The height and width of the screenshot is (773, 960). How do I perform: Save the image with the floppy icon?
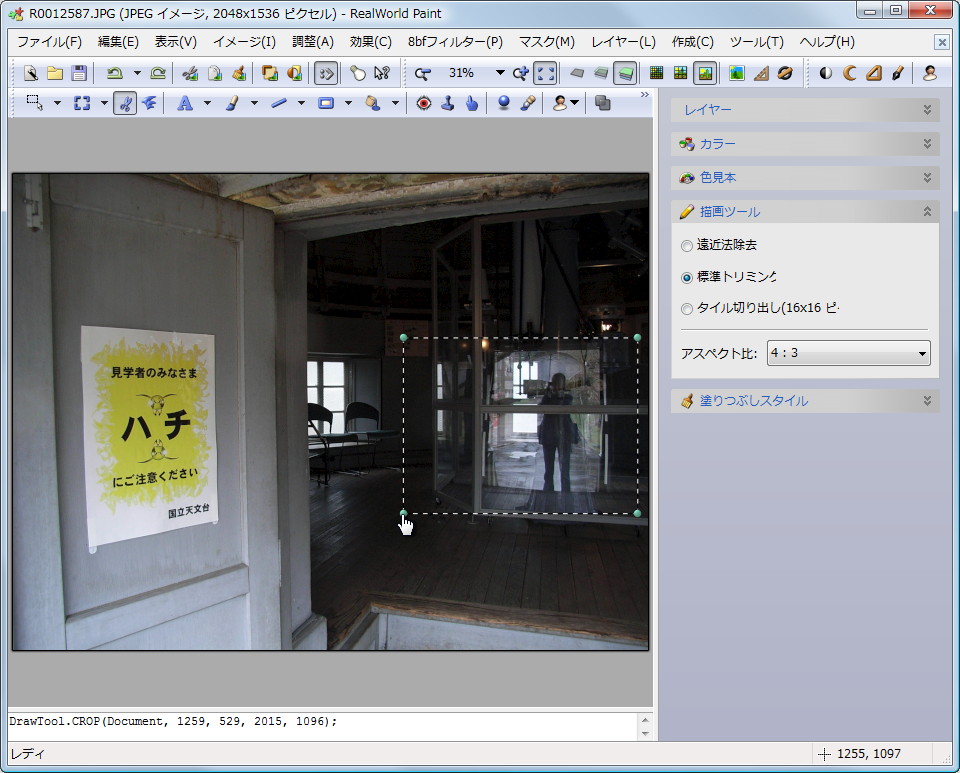point(79,73)
